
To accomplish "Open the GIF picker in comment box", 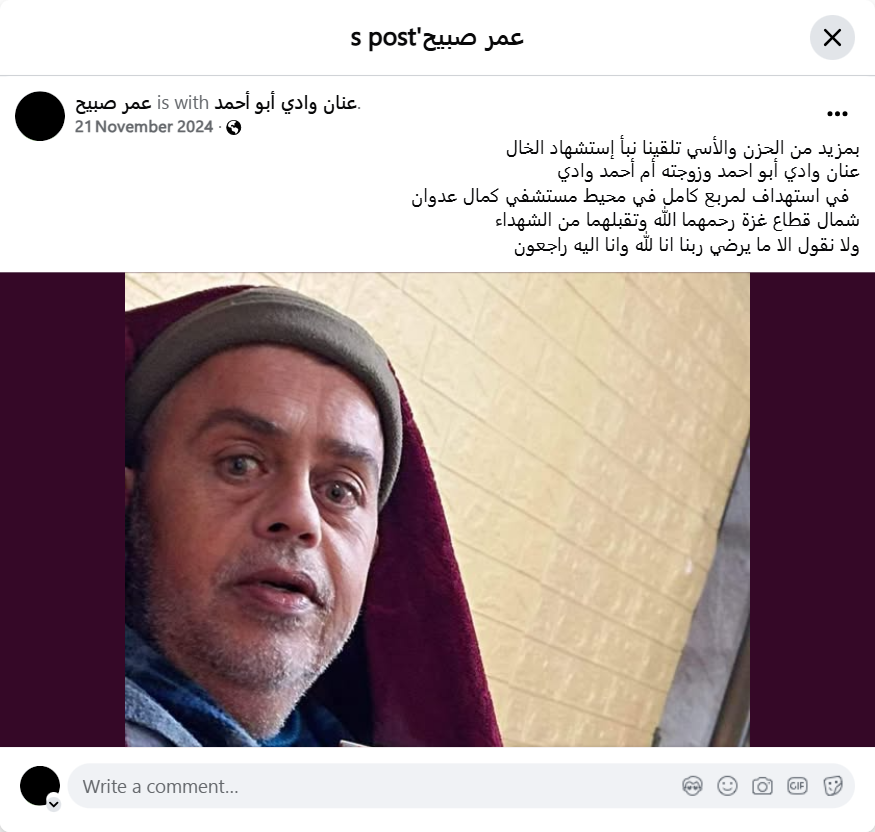I will click(x=797, y=786).
